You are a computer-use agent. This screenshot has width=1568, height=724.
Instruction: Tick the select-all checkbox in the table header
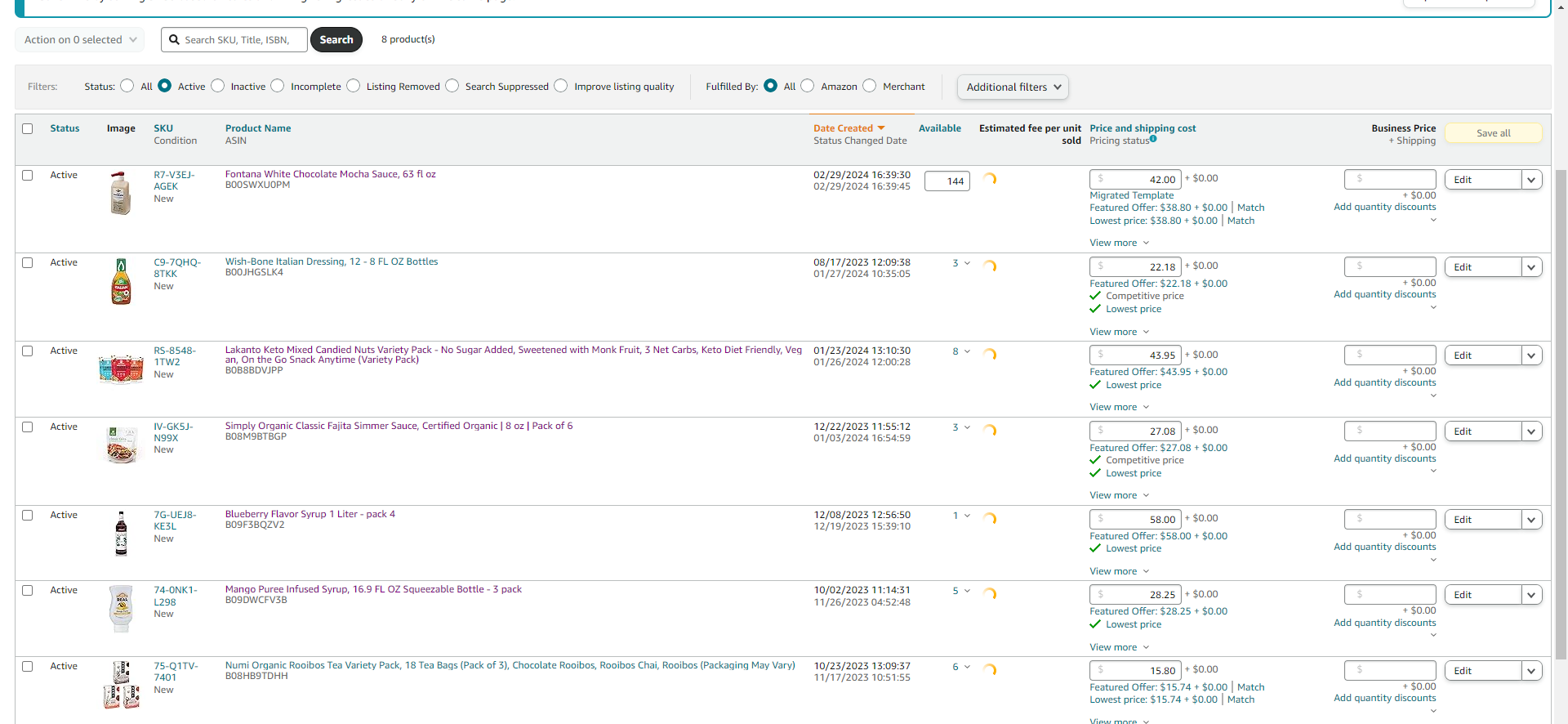[x=28, y=128]
